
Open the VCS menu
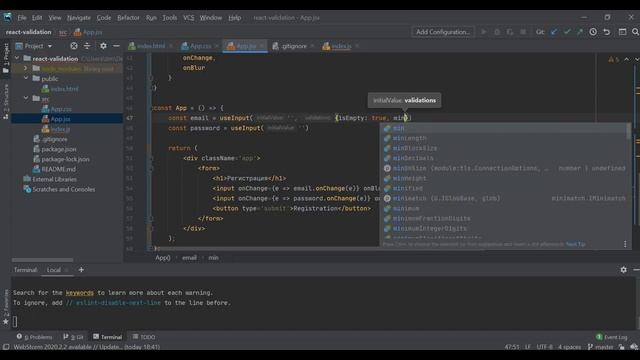click(x=188, y=18)
